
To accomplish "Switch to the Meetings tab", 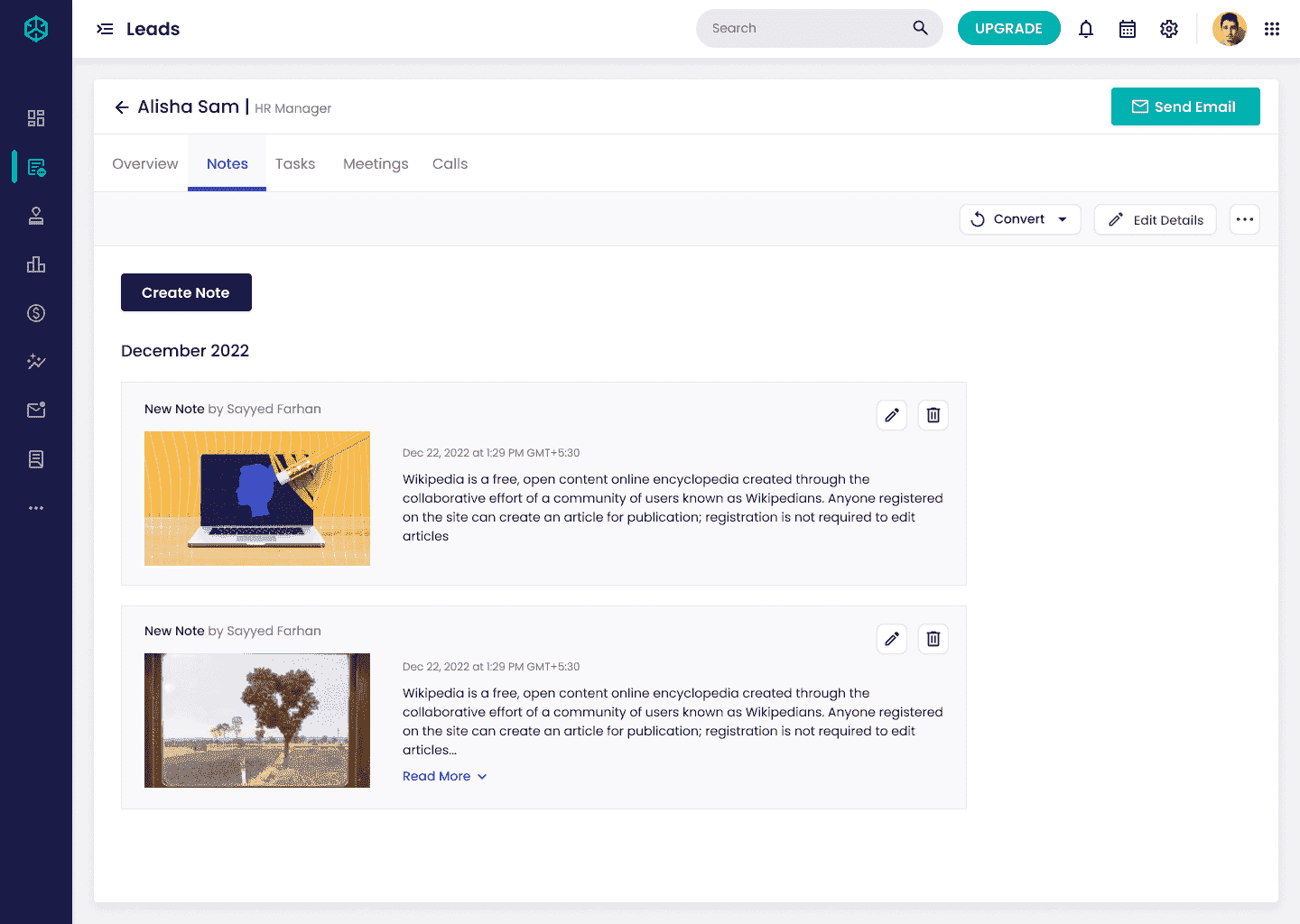I will (376, 163).
